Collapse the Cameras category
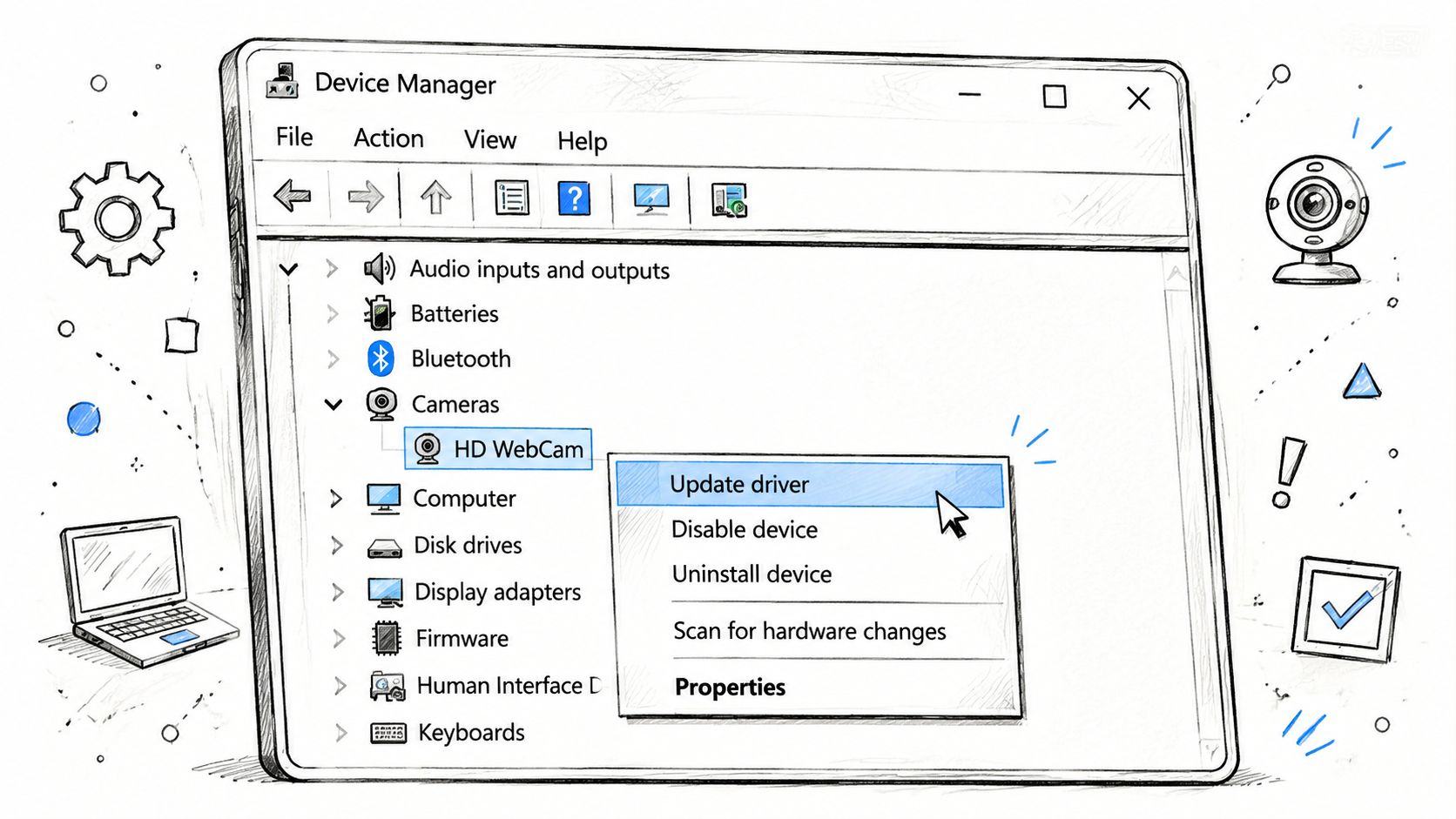 (334, 404)
